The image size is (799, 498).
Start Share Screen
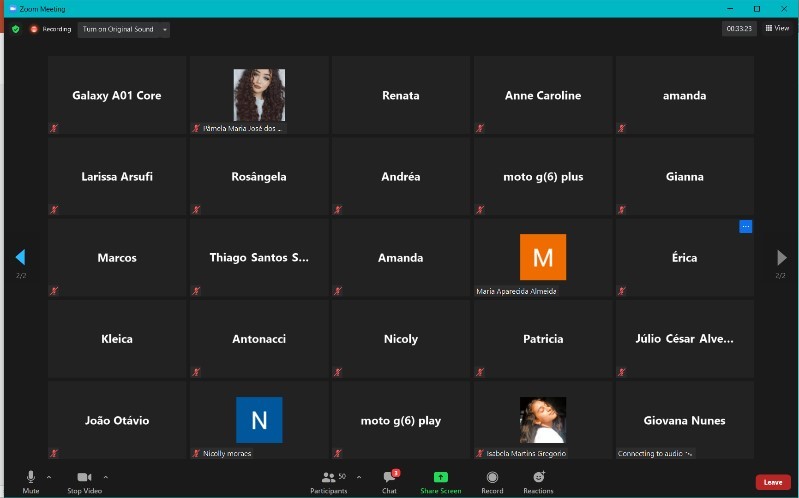click(441, 482)
